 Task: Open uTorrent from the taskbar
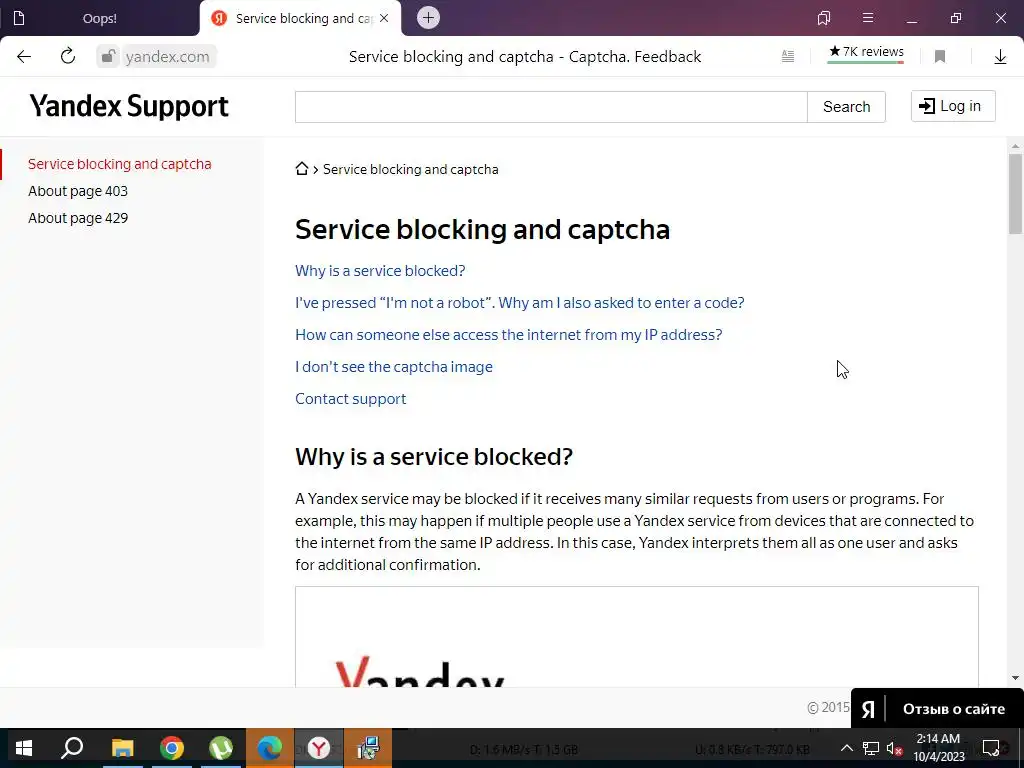click(221, 748)
